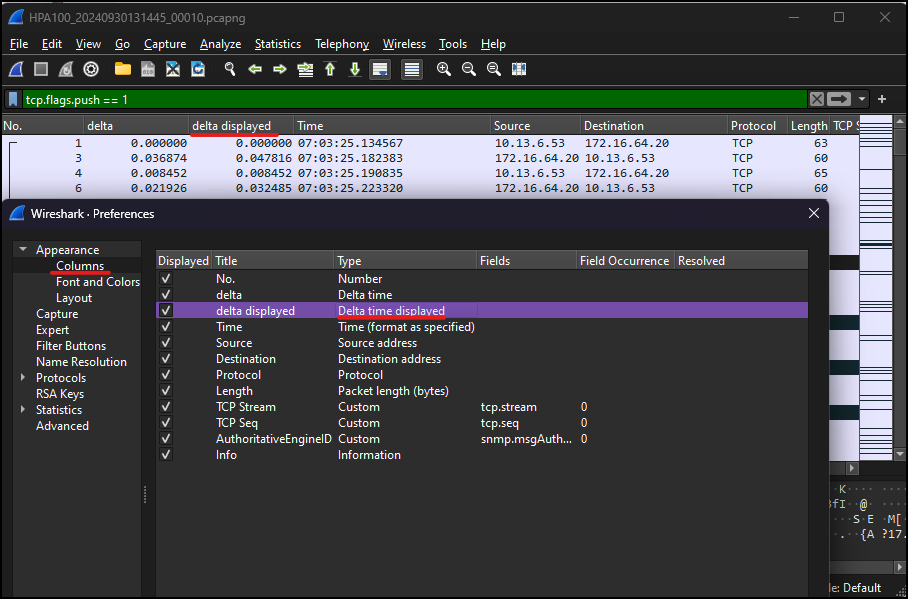Image resolution: width=908 pixels, height=599 pixels.
Task: Click tcp.stream field in TCP Stream row
Action: pyautogui.click(x=509, y=407)
